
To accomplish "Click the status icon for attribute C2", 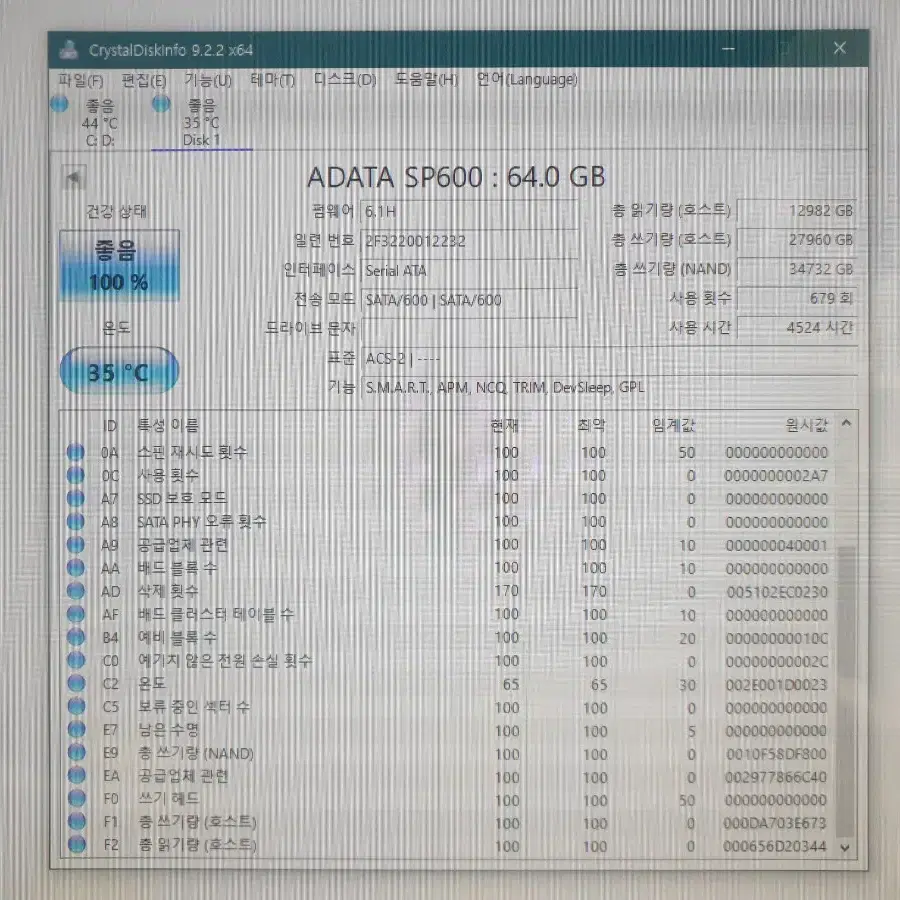I will coord(76,684).
